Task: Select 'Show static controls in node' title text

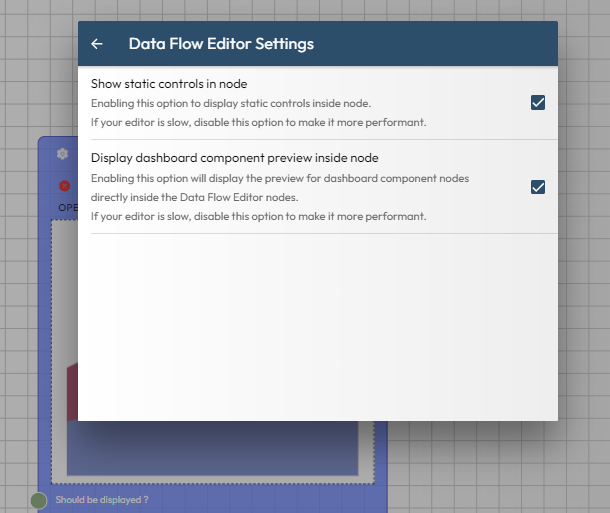Action: point(169,84)
